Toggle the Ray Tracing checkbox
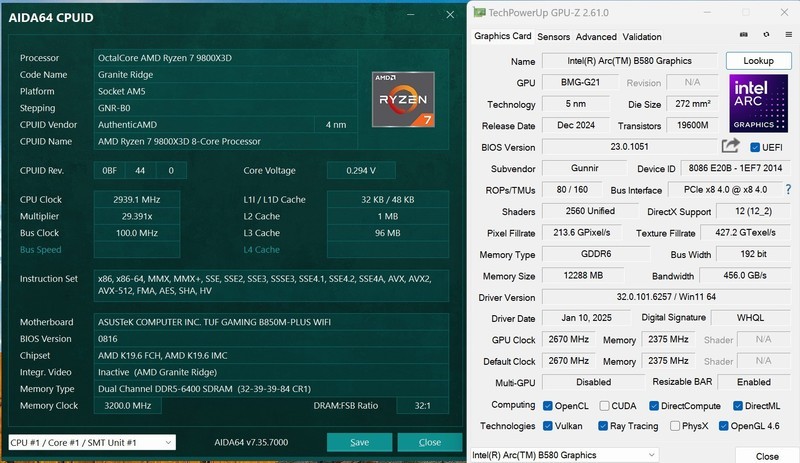Screen dimensions: 800x463 [603, 426]
